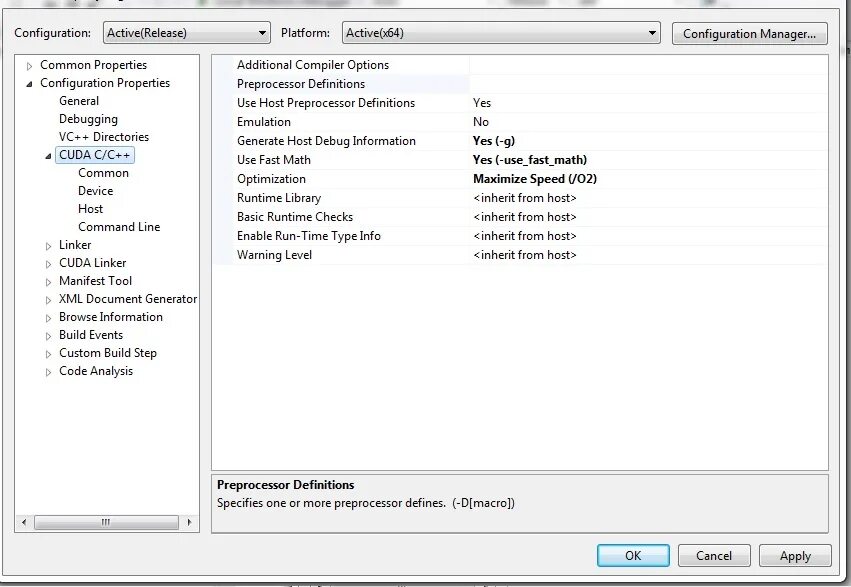Click the tree scrollbar right arrow
The image size is (851, 587).
(189, 522)
